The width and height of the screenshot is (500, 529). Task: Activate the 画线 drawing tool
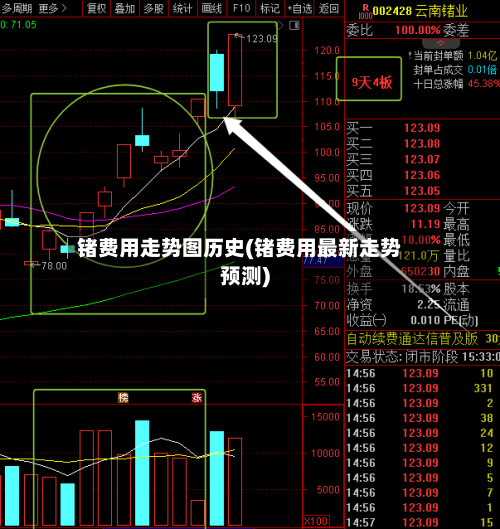point(212,8)
